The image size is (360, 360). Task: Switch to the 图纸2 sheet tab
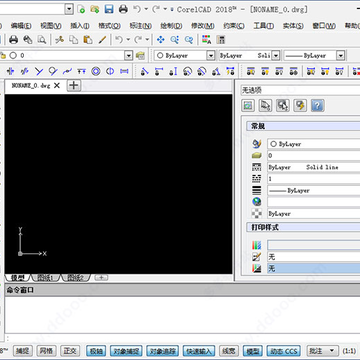tap(75, 278)
